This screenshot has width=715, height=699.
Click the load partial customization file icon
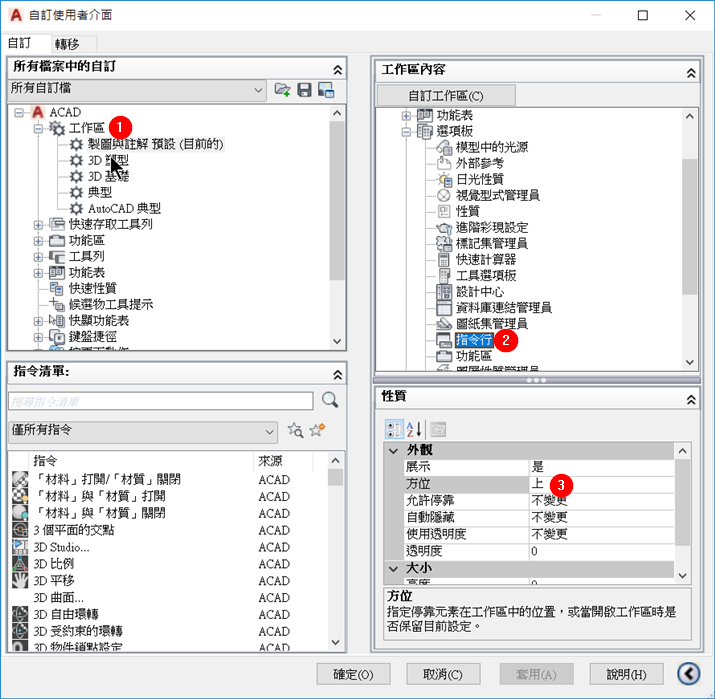282,89
